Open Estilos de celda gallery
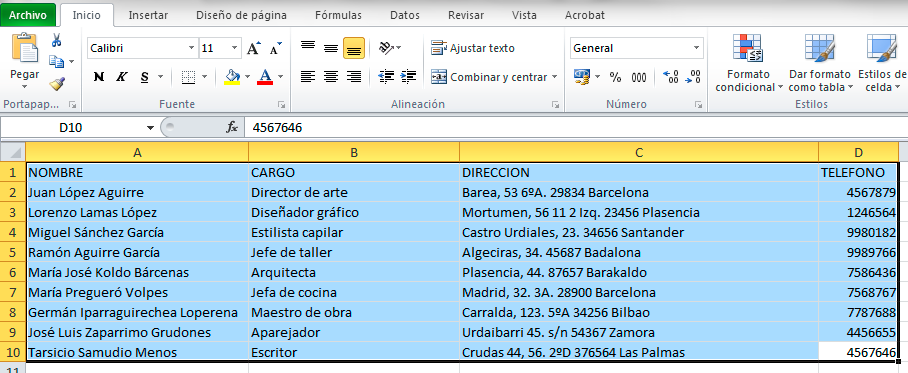Screen dimensions: 908x373 [882, 63]
